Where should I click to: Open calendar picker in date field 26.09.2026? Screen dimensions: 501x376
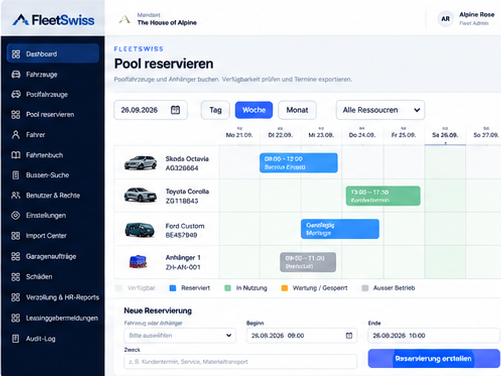point(175,110)
